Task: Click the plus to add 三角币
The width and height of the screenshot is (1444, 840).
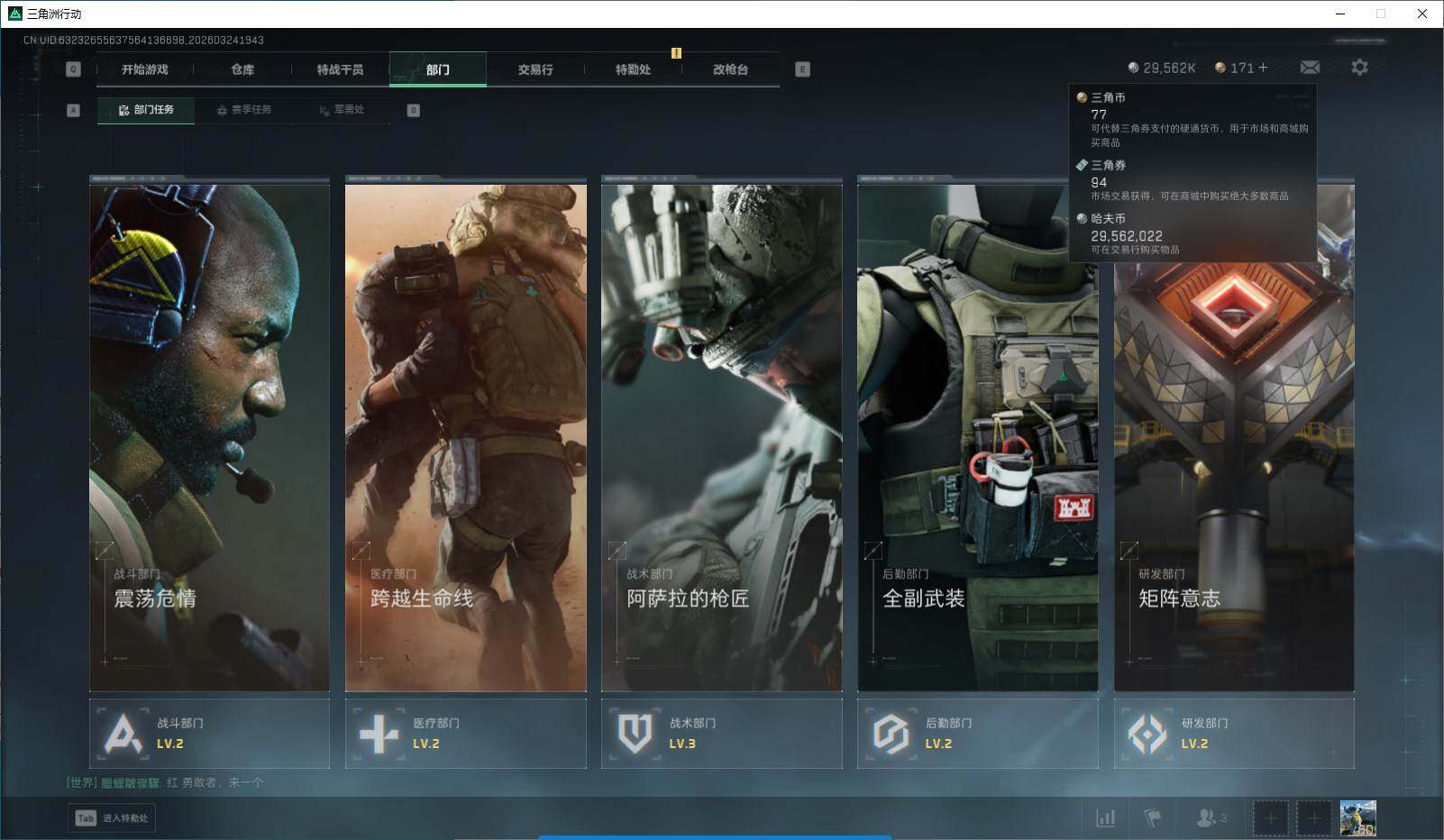Action: pyautogui.click(x=1262, y=68)
